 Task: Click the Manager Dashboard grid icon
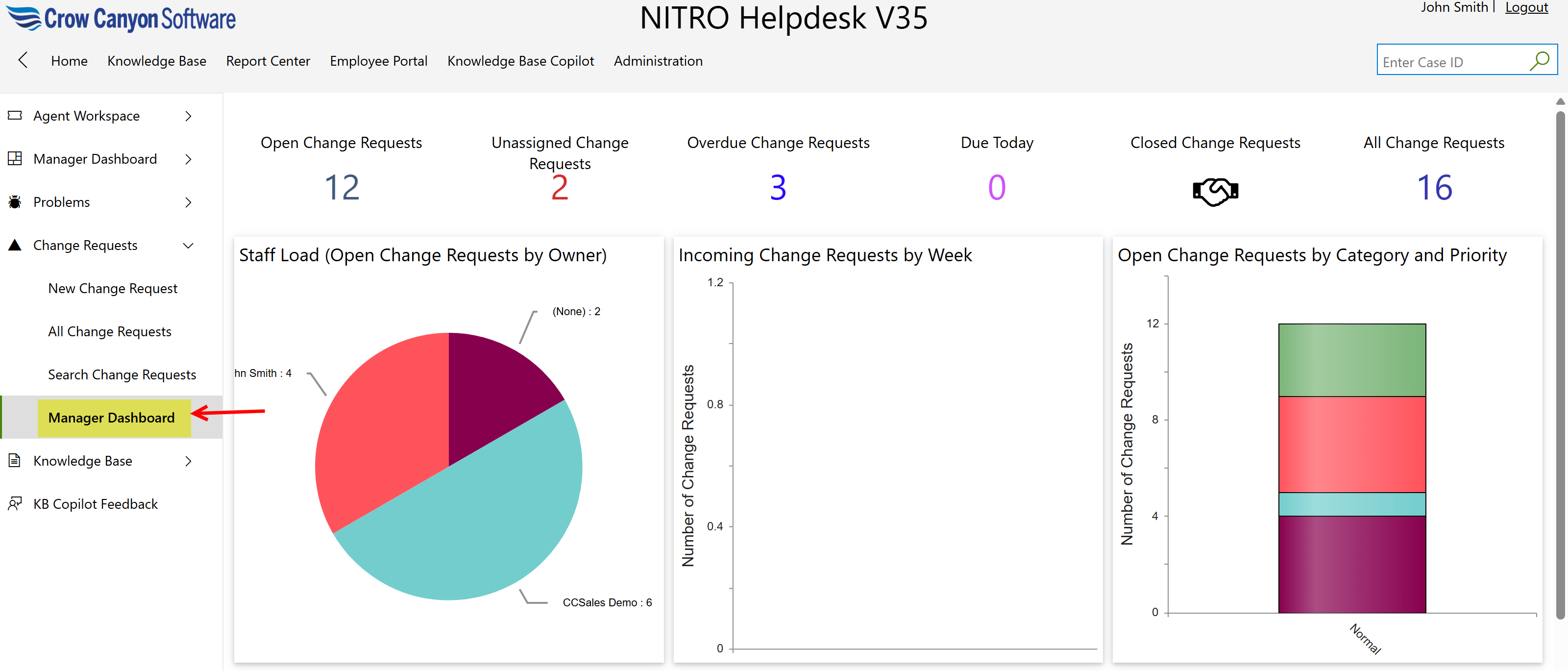(x=15, y=159)
